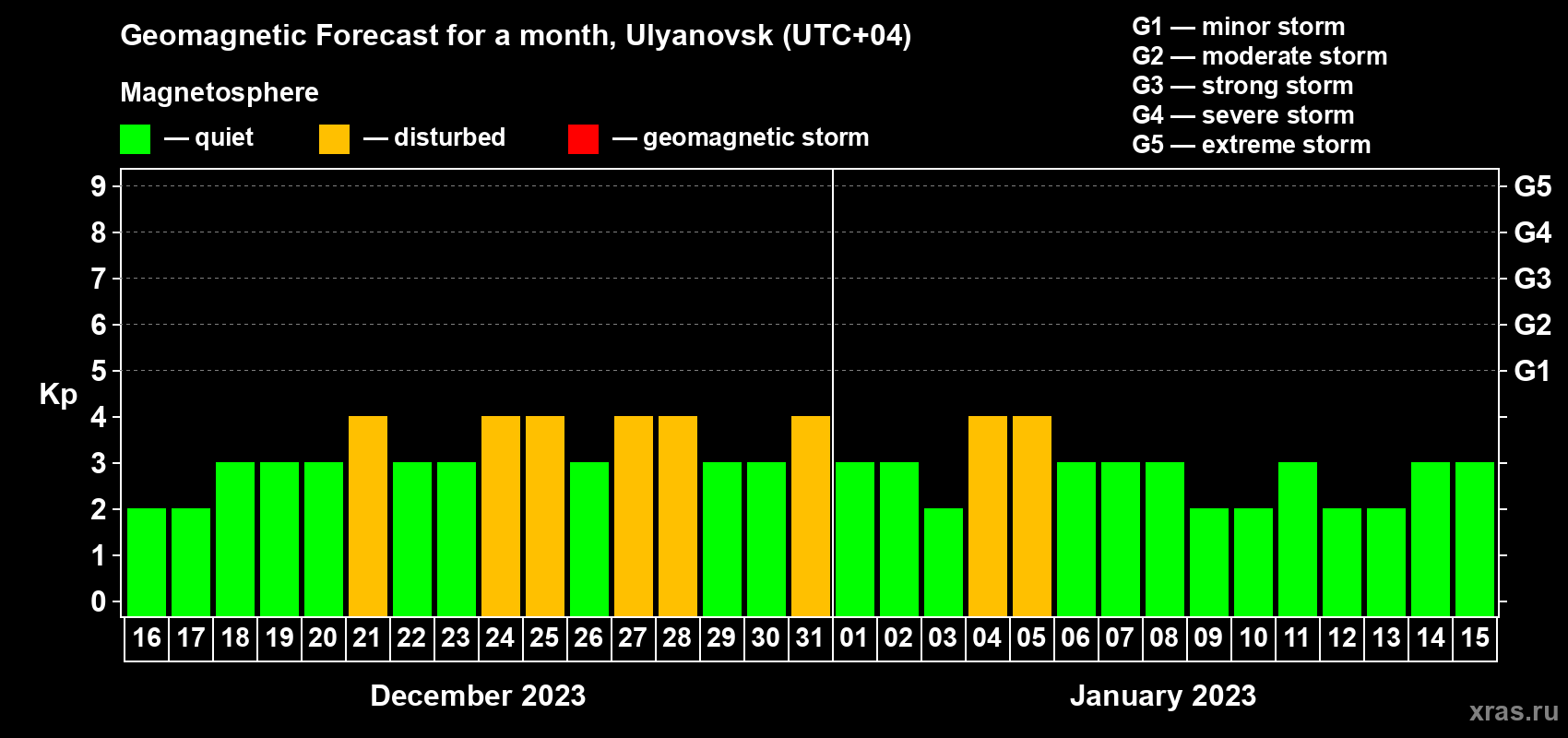The width and height of the screenshot is (1568, 738).
Task: Click the orange disturbed legend swatch
Action: coord(334,139)
